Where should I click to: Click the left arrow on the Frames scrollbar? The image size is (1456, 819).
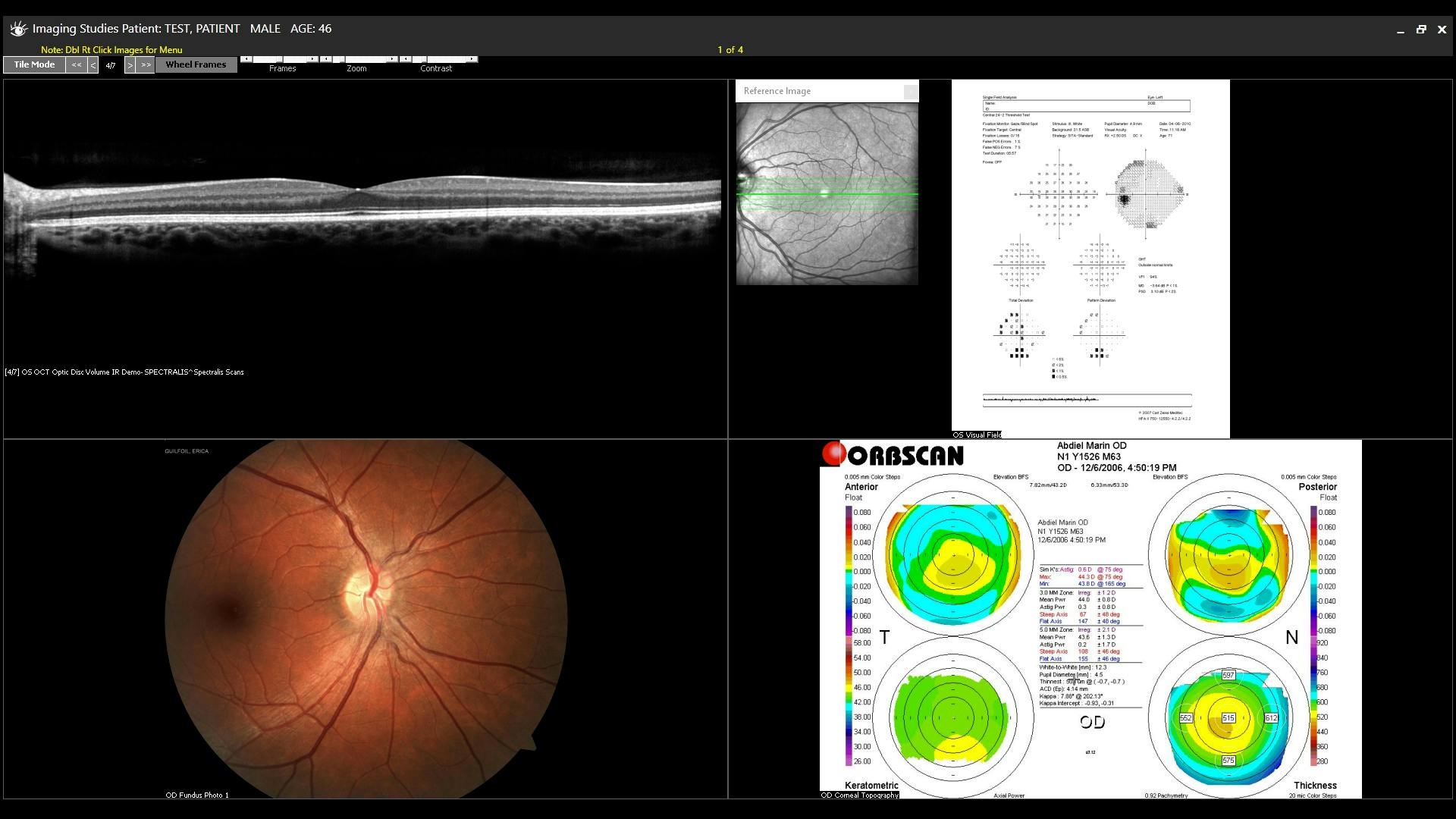(246, 58)
